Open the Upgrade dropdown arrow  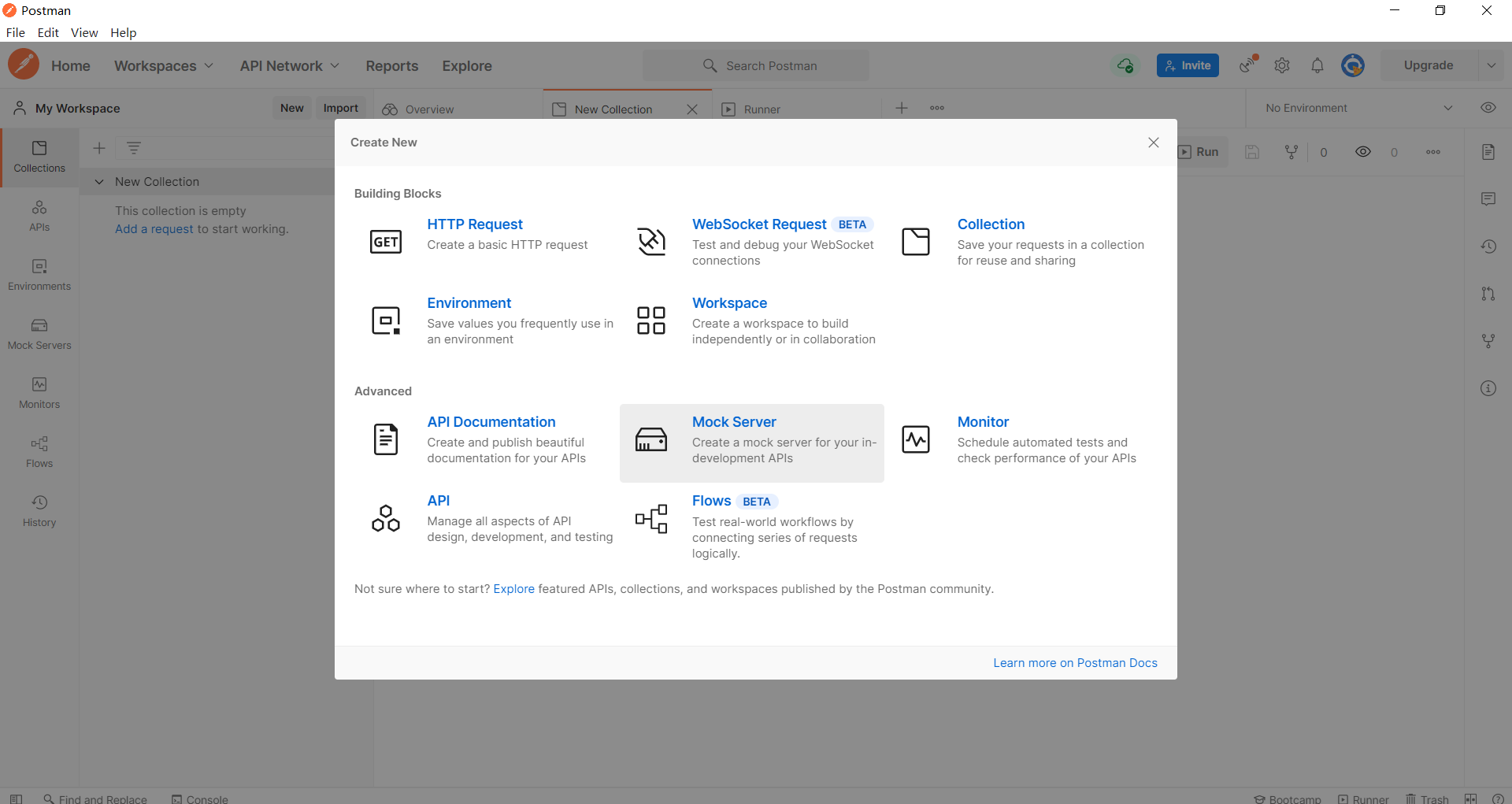1492,65
